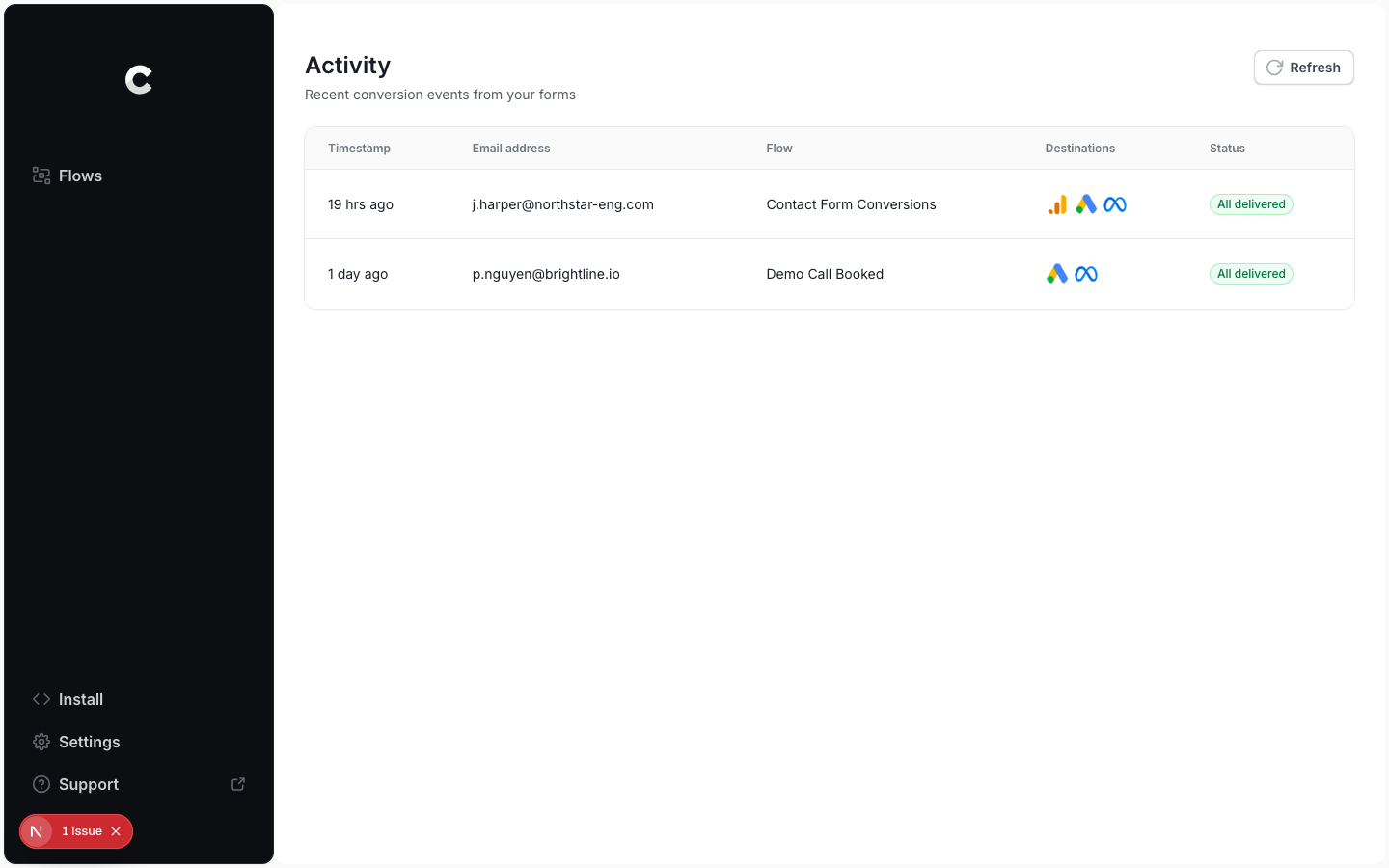The height and width of the screenshot is (868, 1389).
Task: Click the Support external link icon
Action: pos(238,784)
